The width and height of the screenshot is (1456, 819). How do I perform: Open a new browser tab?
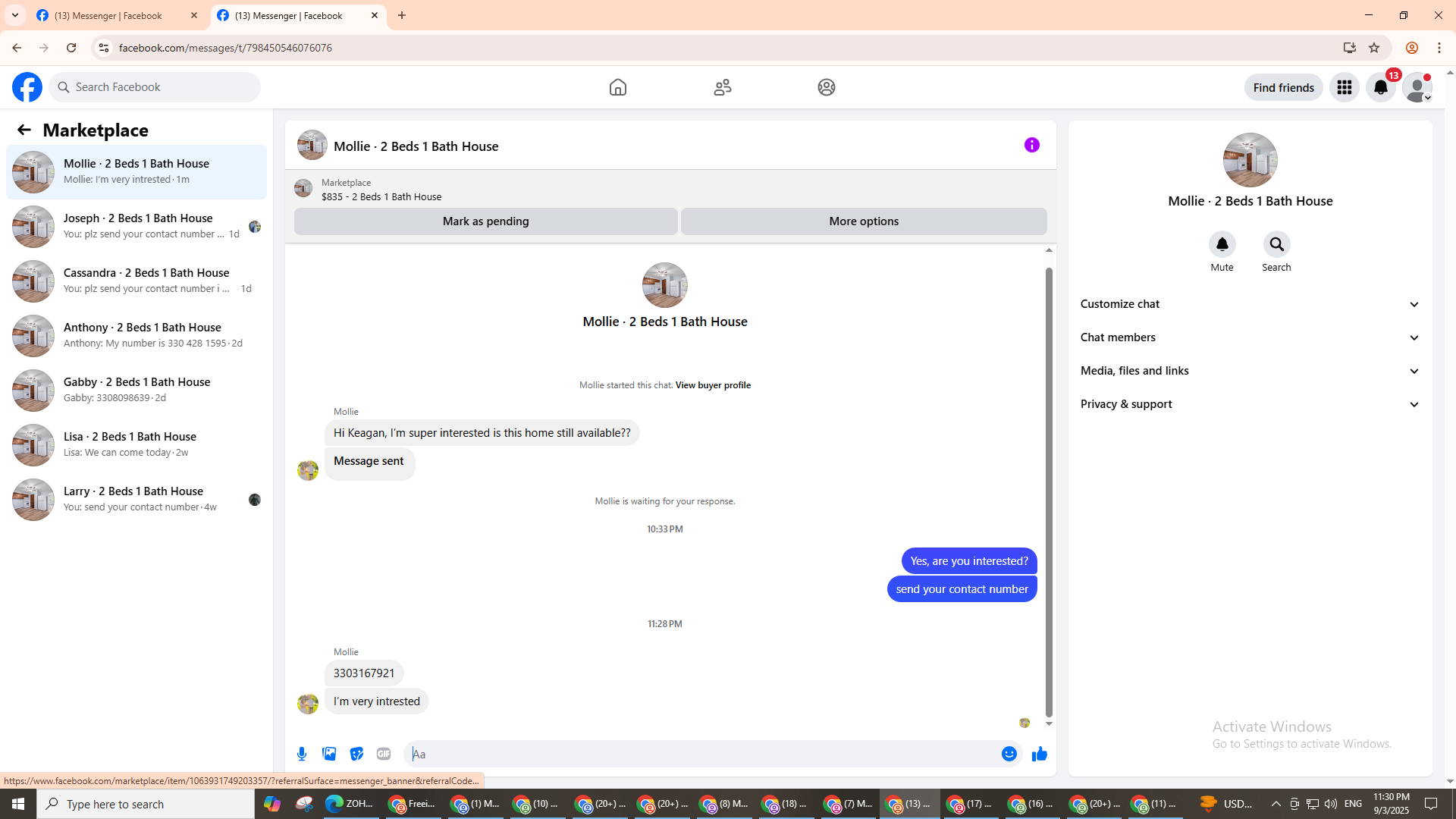(x=402, y=15)
